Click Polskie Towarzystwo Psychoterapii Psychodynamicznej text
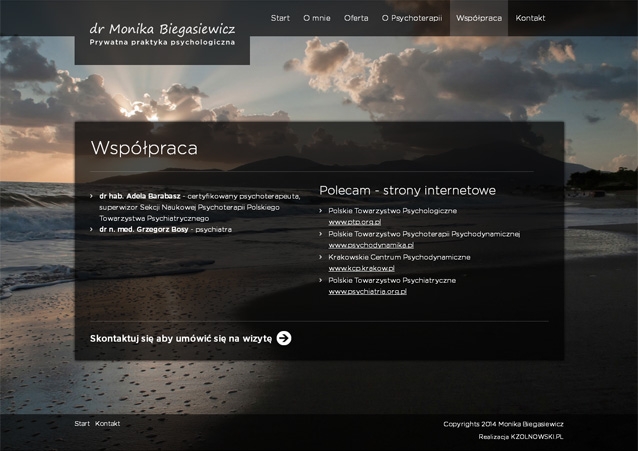The width and height of the screenshot is (638, 451). point(424,234)
